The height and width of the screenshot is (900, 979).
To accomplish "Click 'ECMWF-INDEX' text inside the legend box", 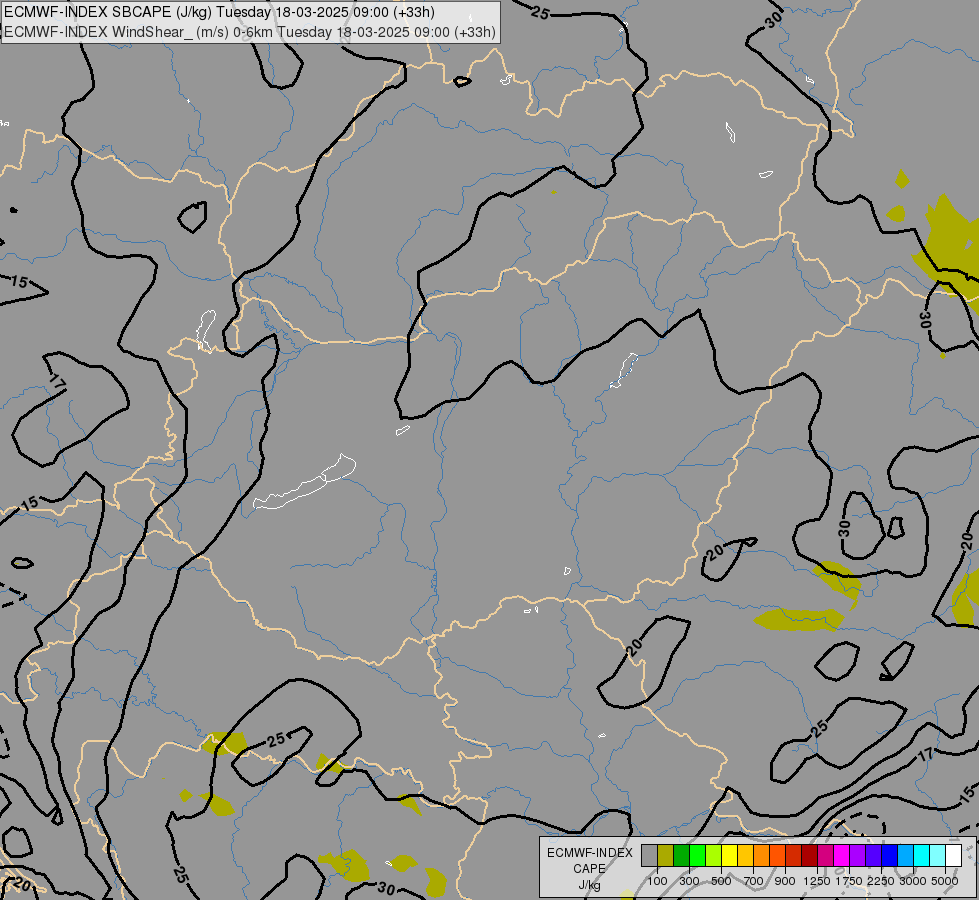I will click(589, 853).
